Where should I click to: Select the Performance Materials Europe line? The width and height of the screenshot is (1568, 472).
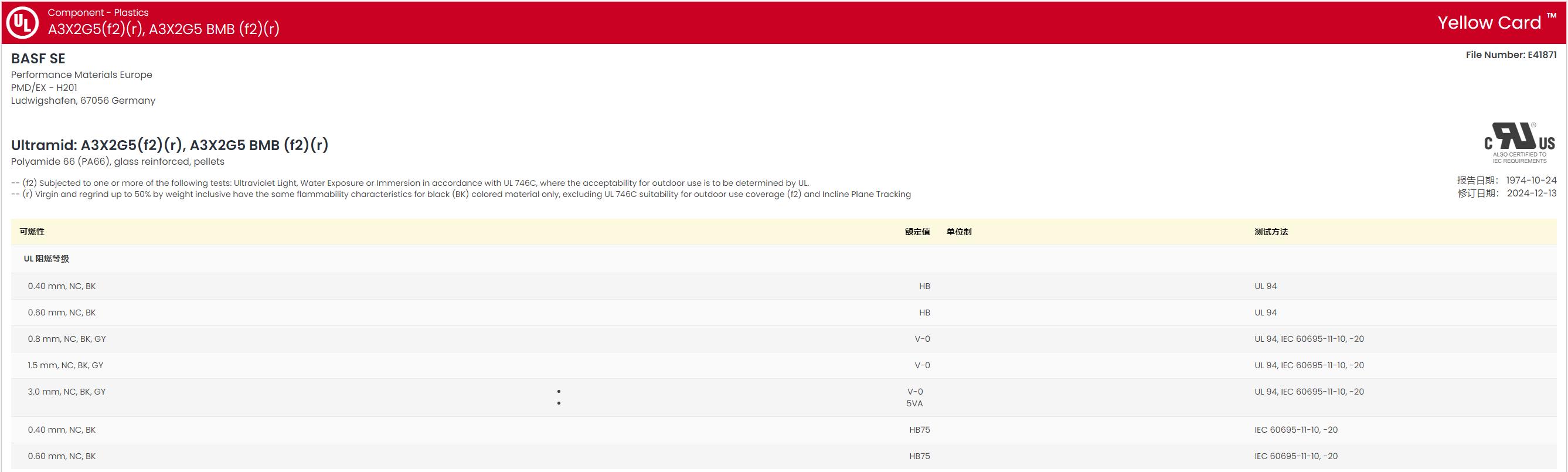tap(81, 74)
